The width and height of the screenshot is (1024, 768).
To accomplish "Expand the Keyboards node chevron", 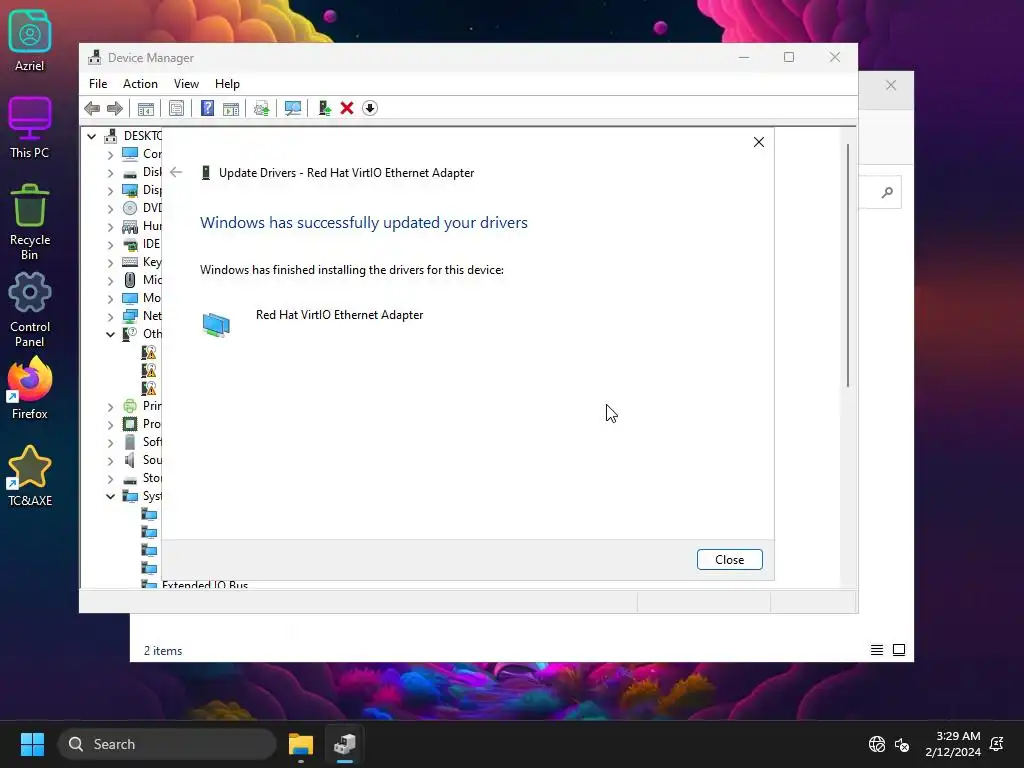I will point(110,263).
